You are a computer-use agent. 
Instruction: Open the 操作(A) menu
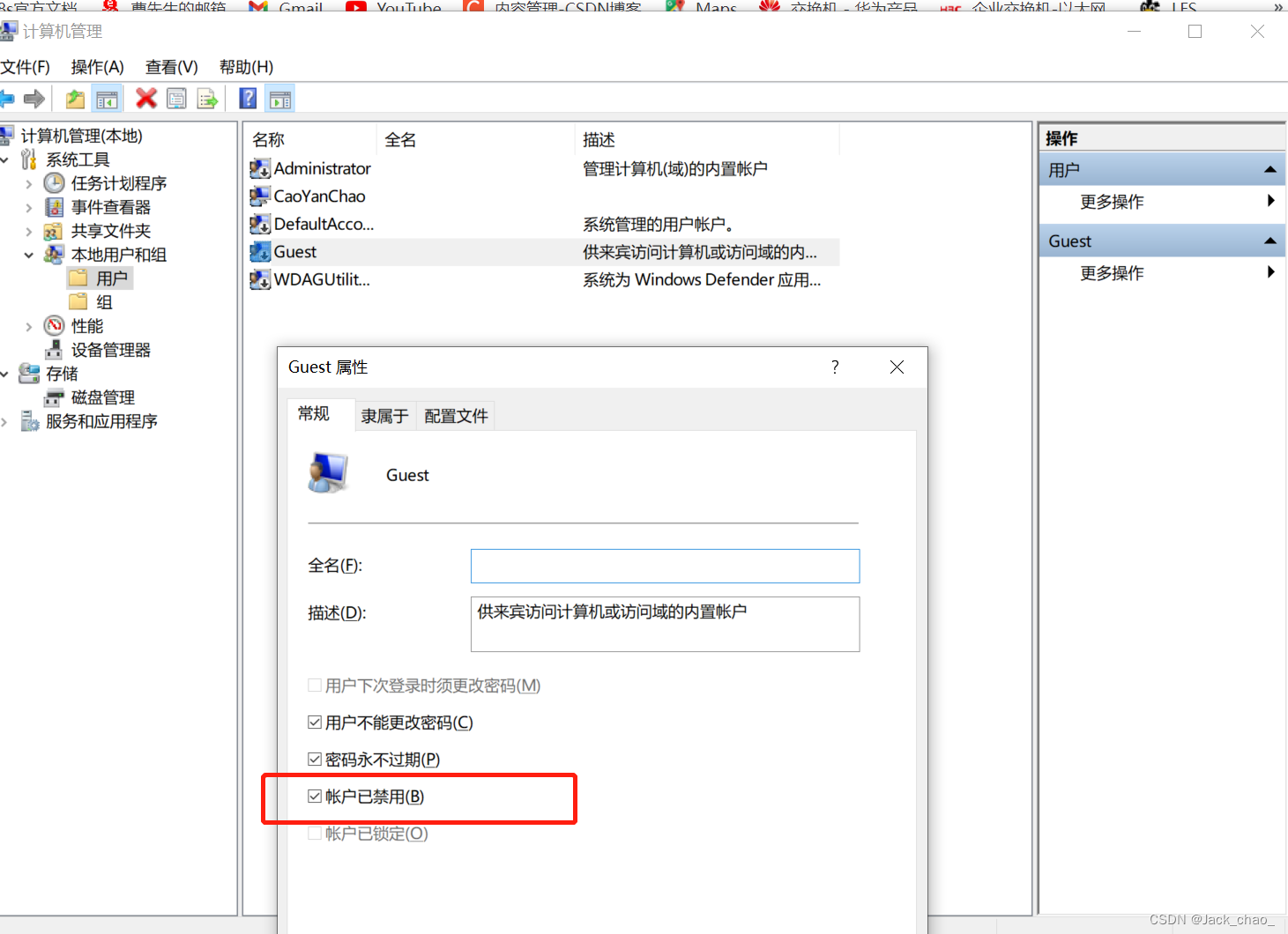[x=97, y=67]
